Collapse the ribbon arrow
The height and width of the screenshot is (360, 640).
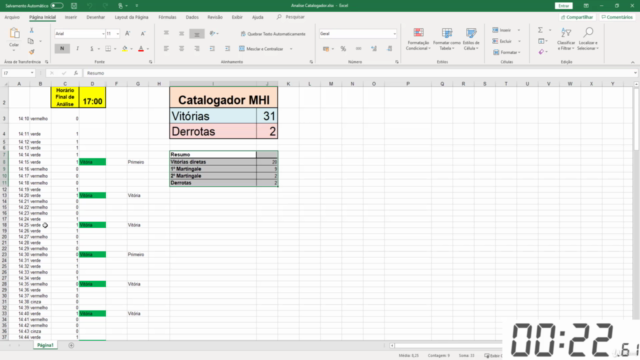point(633,62)
